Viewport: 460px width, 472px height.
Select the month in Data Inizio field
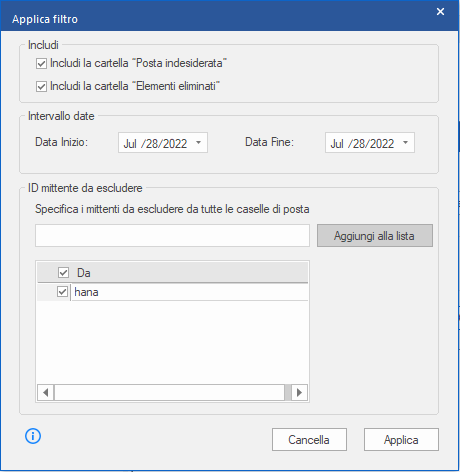tap(130, 144)
